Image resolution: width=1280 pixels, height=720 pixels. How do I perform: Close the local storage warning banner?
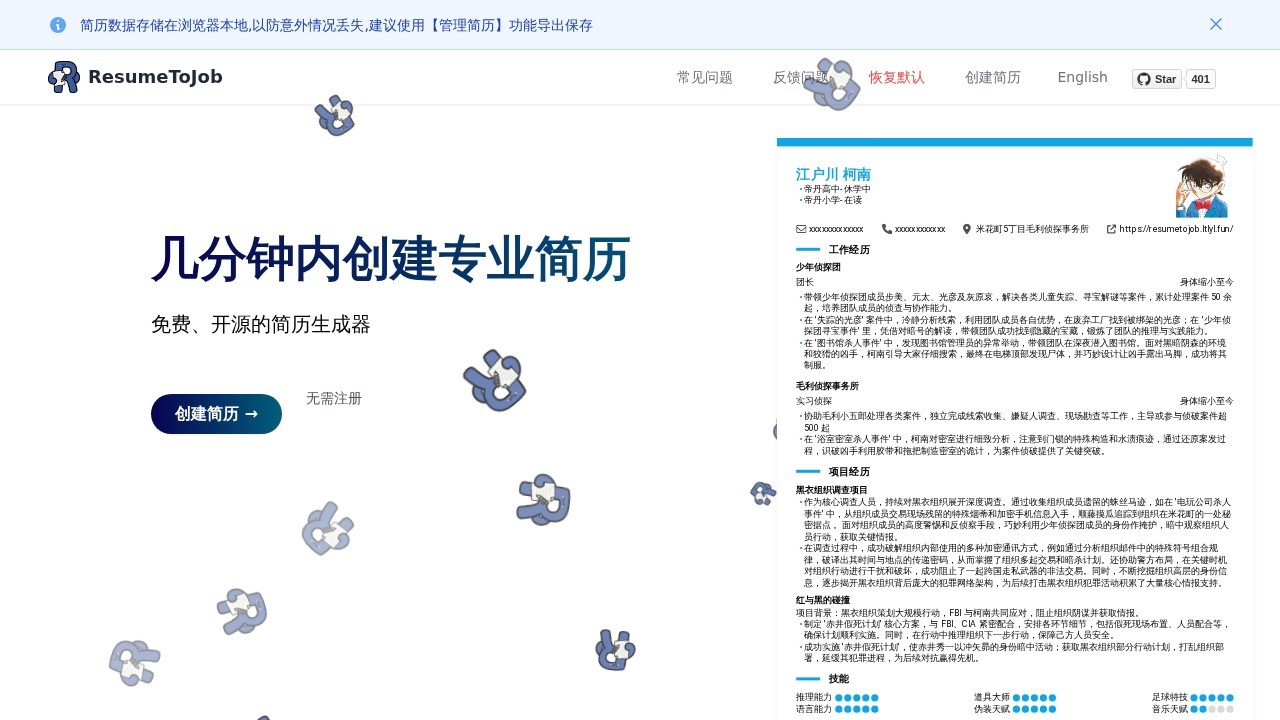click(x=1216, y=24)
